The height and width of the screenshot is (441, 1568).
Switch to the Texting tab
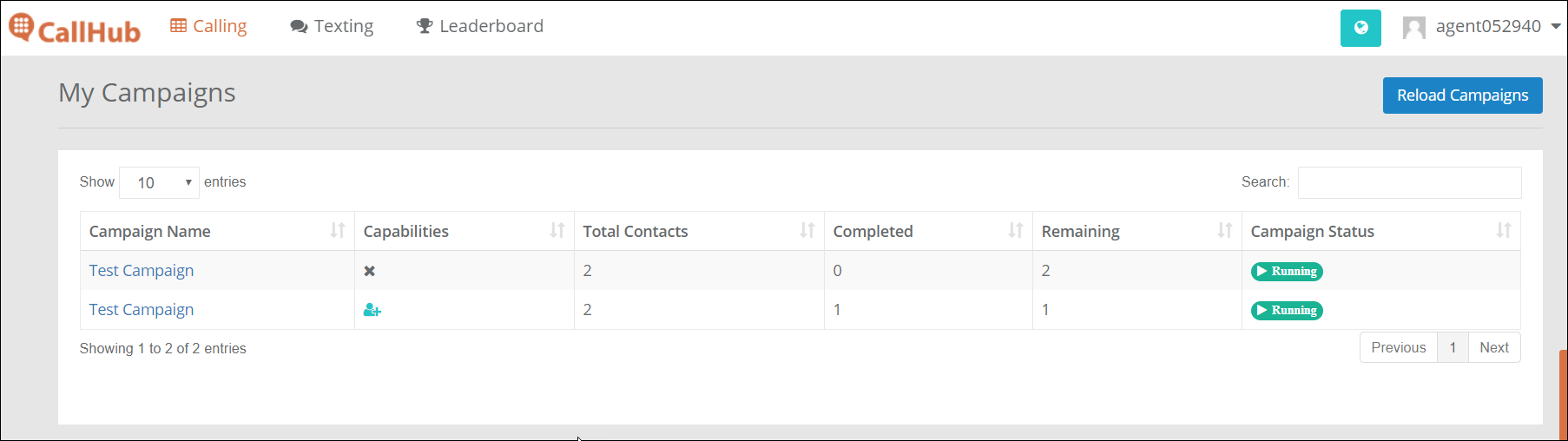(x=332, y=26)
